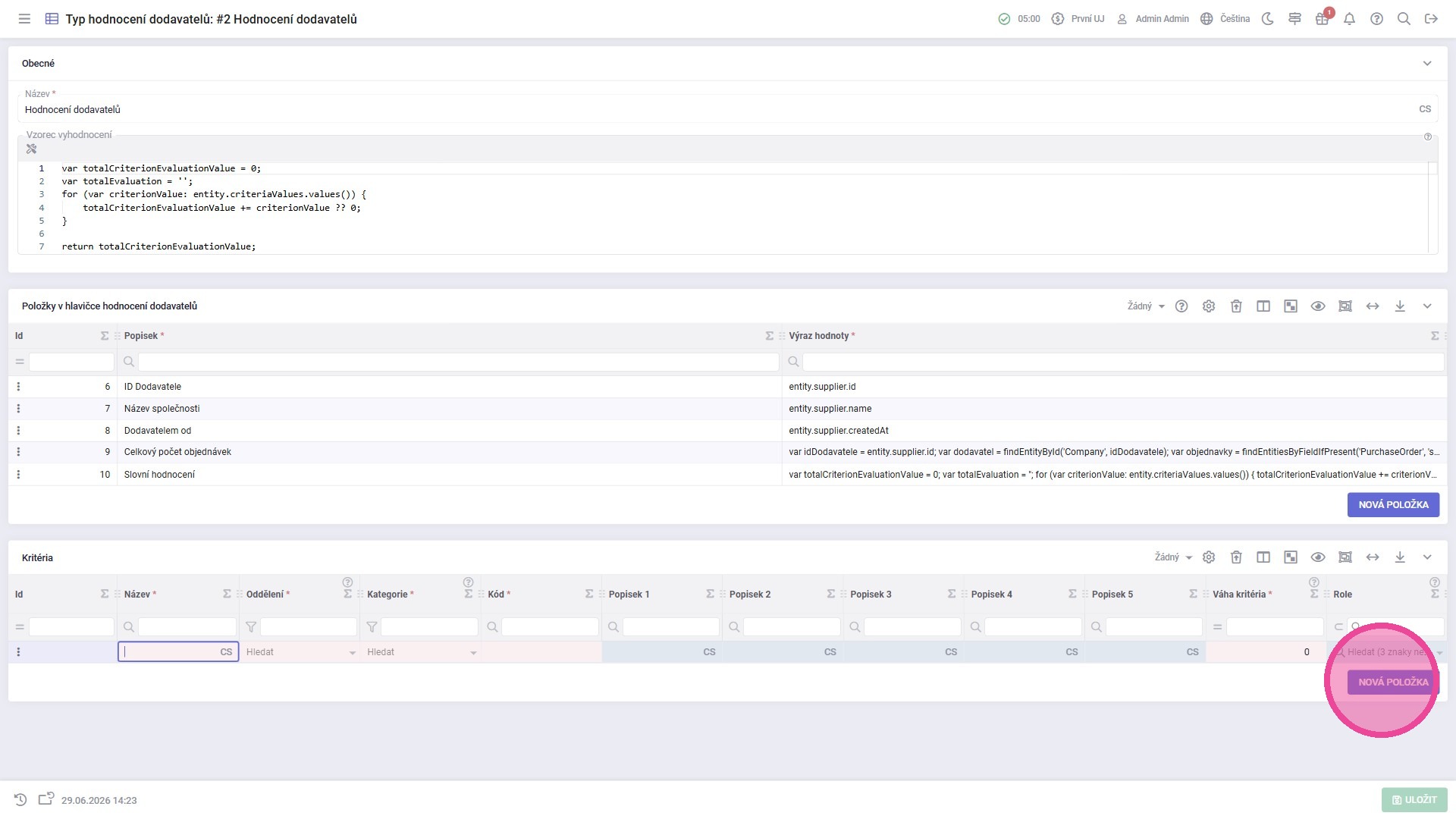Open row menu for Název společnosti

[18, 409]
